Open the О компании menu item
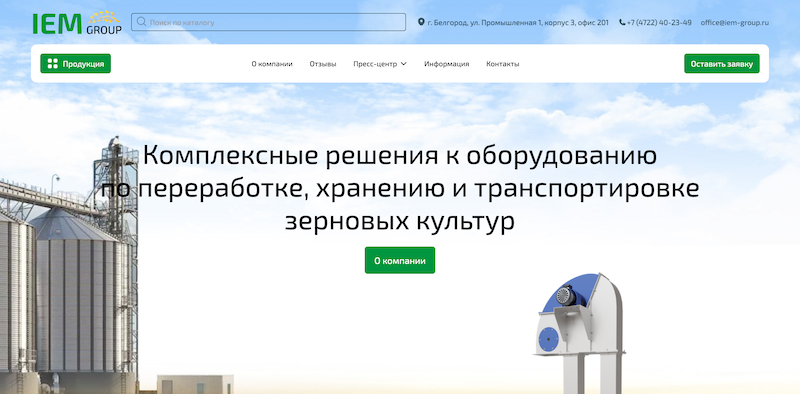The image size is (800, 394). (272, 64)
